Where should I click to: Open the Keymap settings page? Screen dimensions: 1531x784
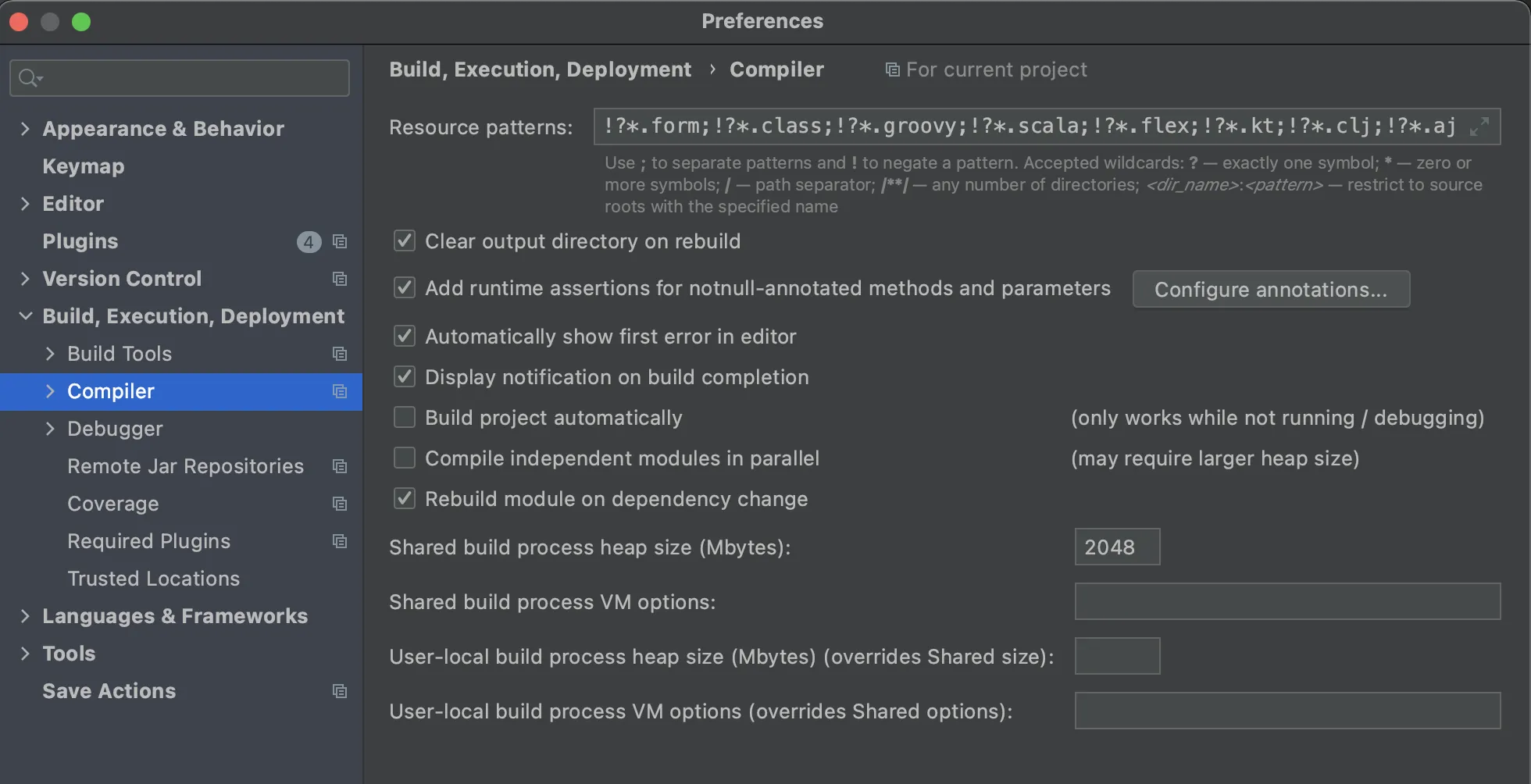84,166
